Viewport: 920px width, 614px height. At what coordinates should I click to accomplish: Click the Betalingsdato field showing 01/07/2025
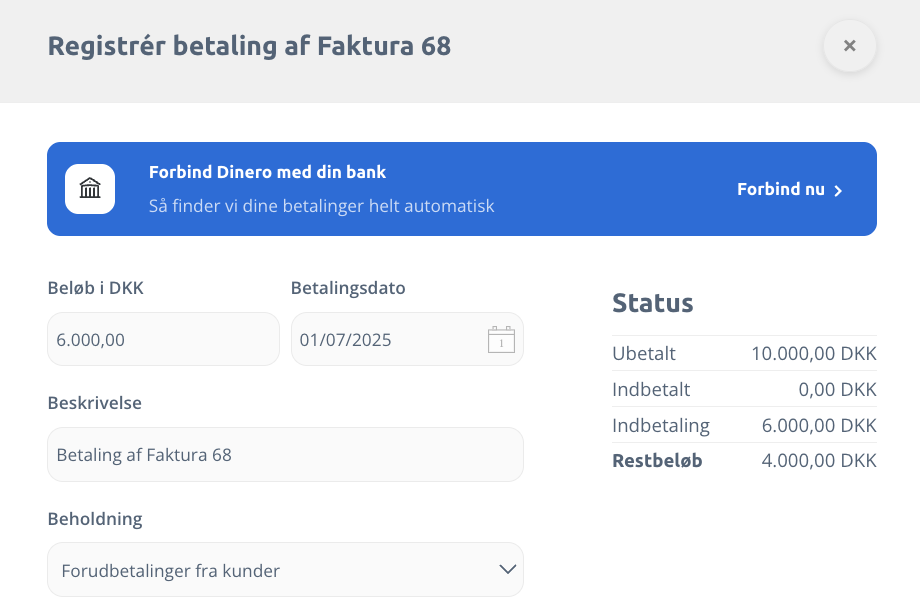(x=407, y=339)
